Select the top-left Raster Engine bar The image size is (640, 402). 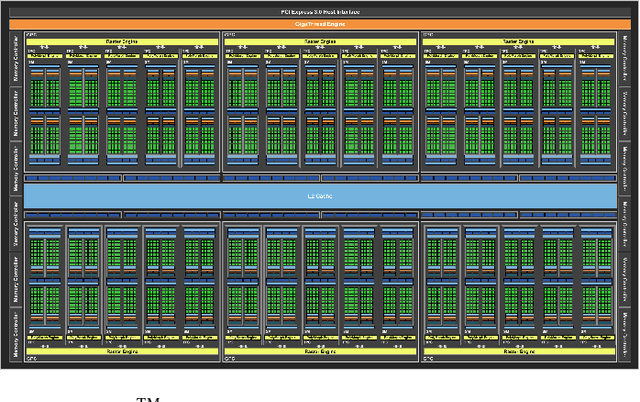121,42
